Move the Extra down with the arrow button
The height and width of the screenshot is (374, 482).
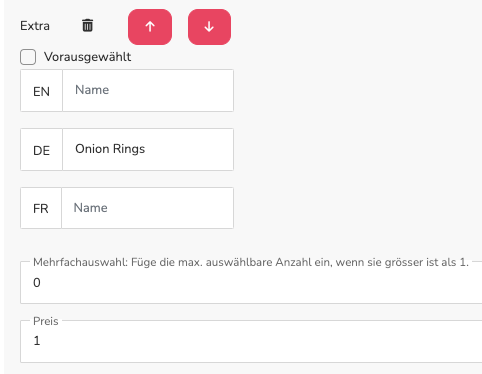[209, 27]
